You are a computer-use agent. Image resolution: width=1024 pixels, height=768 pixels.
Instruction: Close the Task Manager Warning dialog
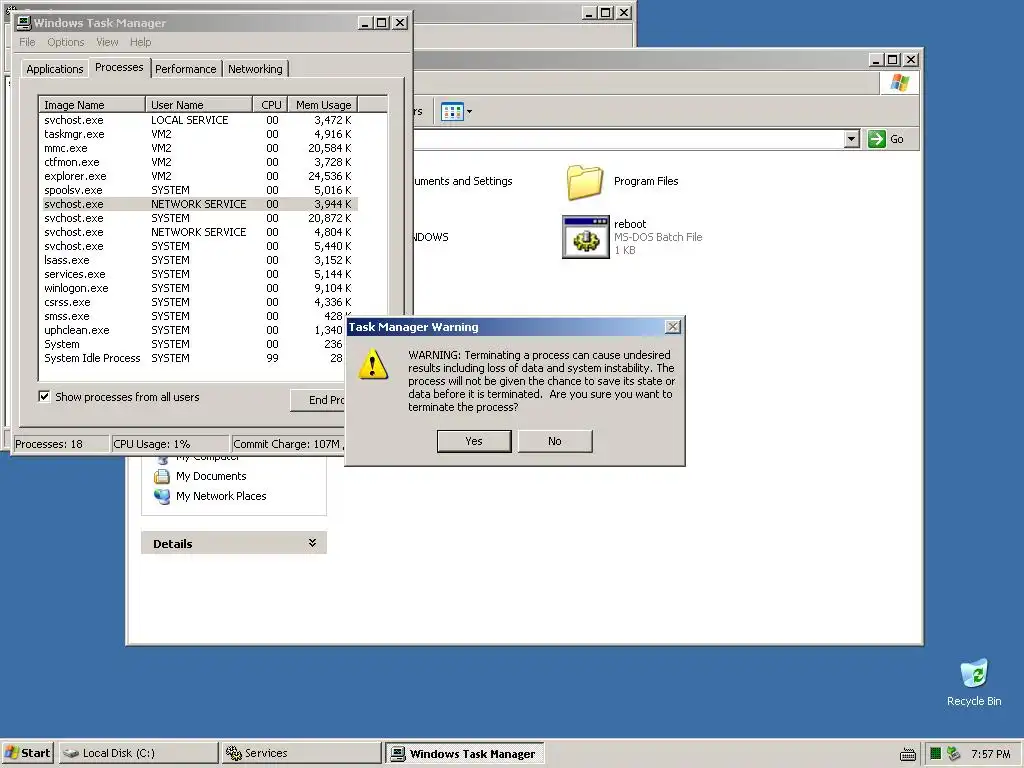point(673,327)
